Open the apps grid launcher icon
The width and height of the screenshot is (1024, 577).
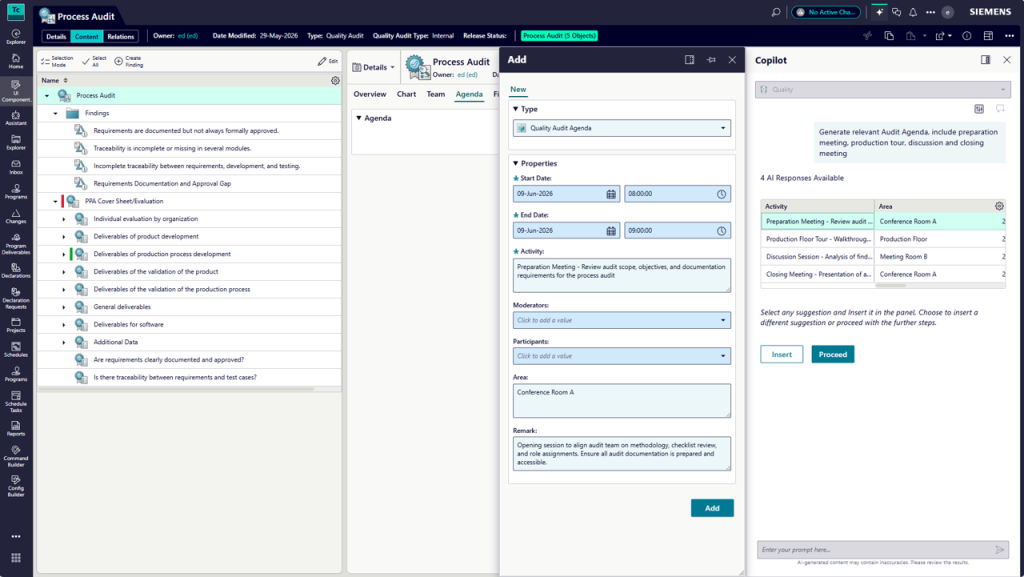(16, 557)
